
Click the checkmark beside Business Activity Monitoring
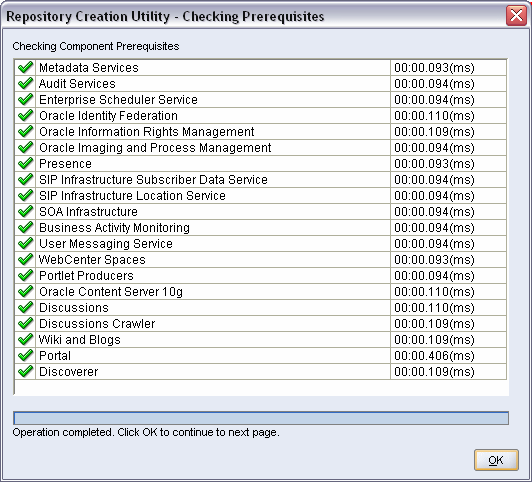click(x=25, y=227)
